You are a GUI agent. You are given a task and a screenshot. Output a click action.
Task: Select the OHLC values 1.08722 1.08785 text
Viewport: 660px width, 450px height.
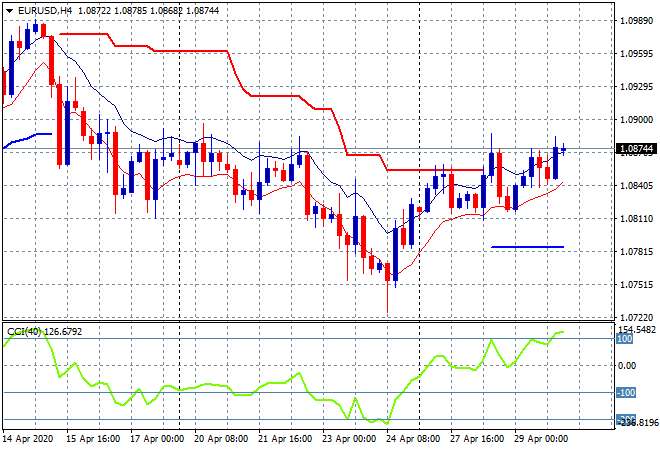pos(112,11)
